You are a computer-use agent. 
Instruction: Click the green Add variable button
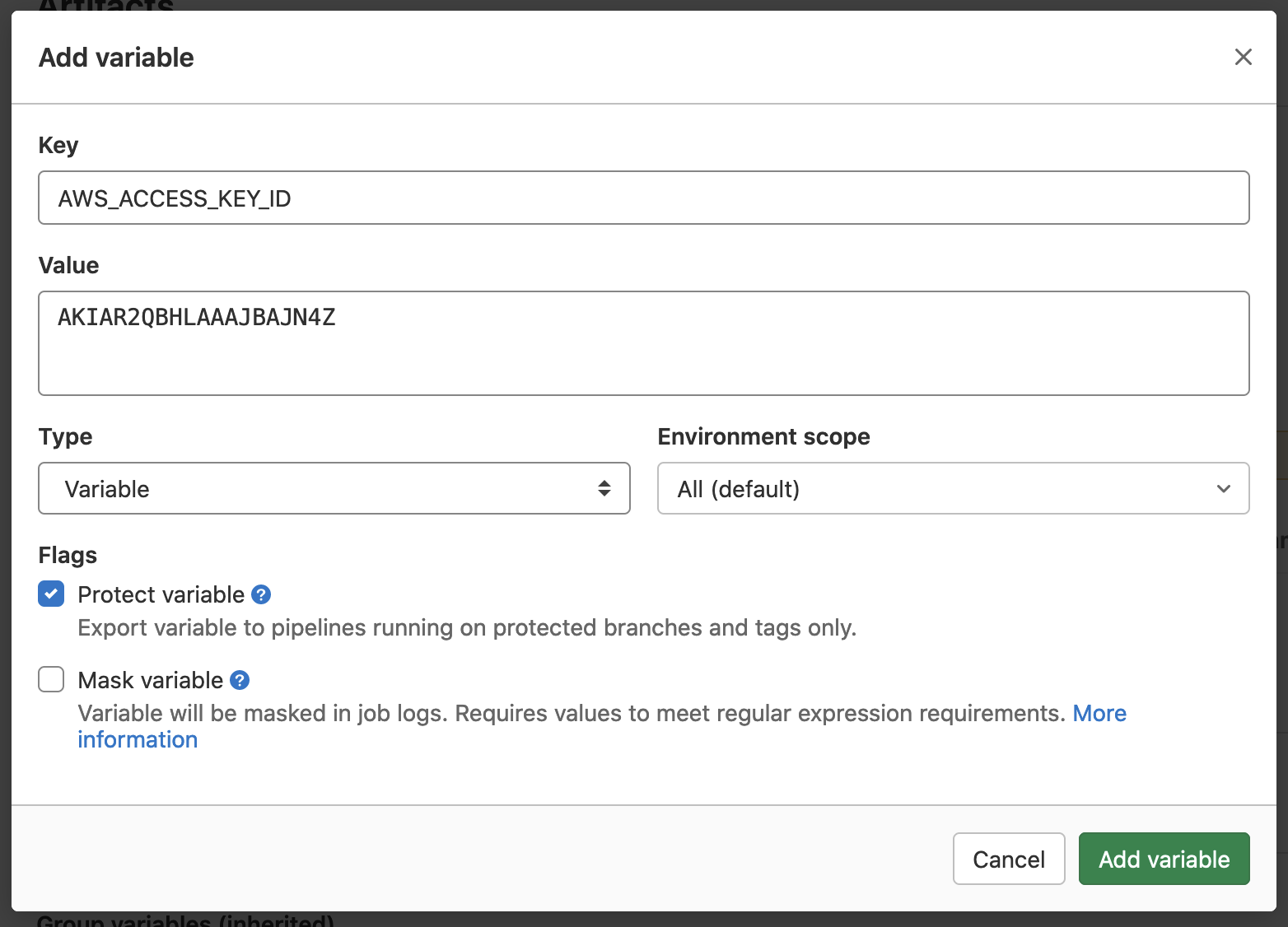point(1163,859)
